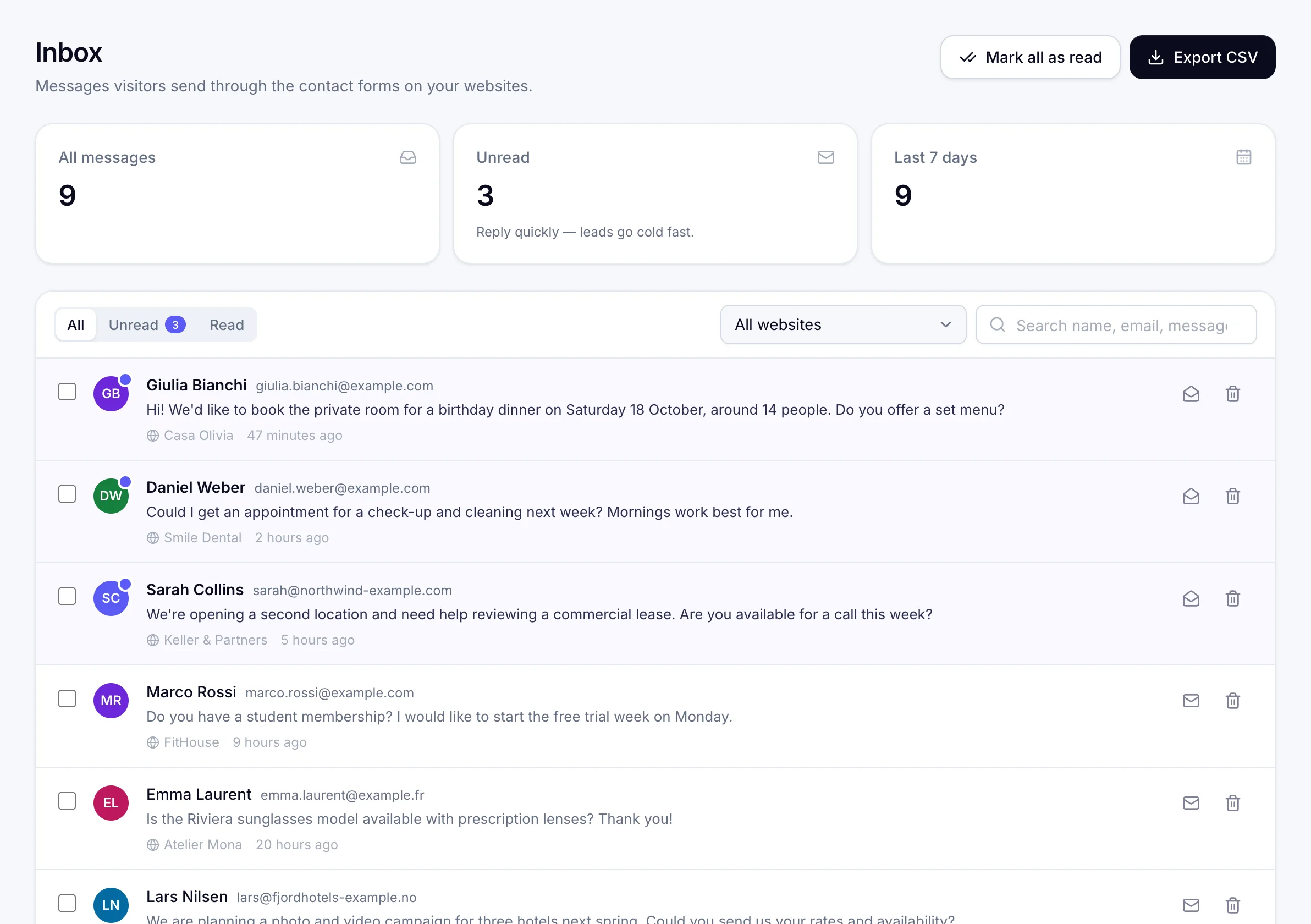Delete Sarah Collins' message

[x=1232, y=598]
